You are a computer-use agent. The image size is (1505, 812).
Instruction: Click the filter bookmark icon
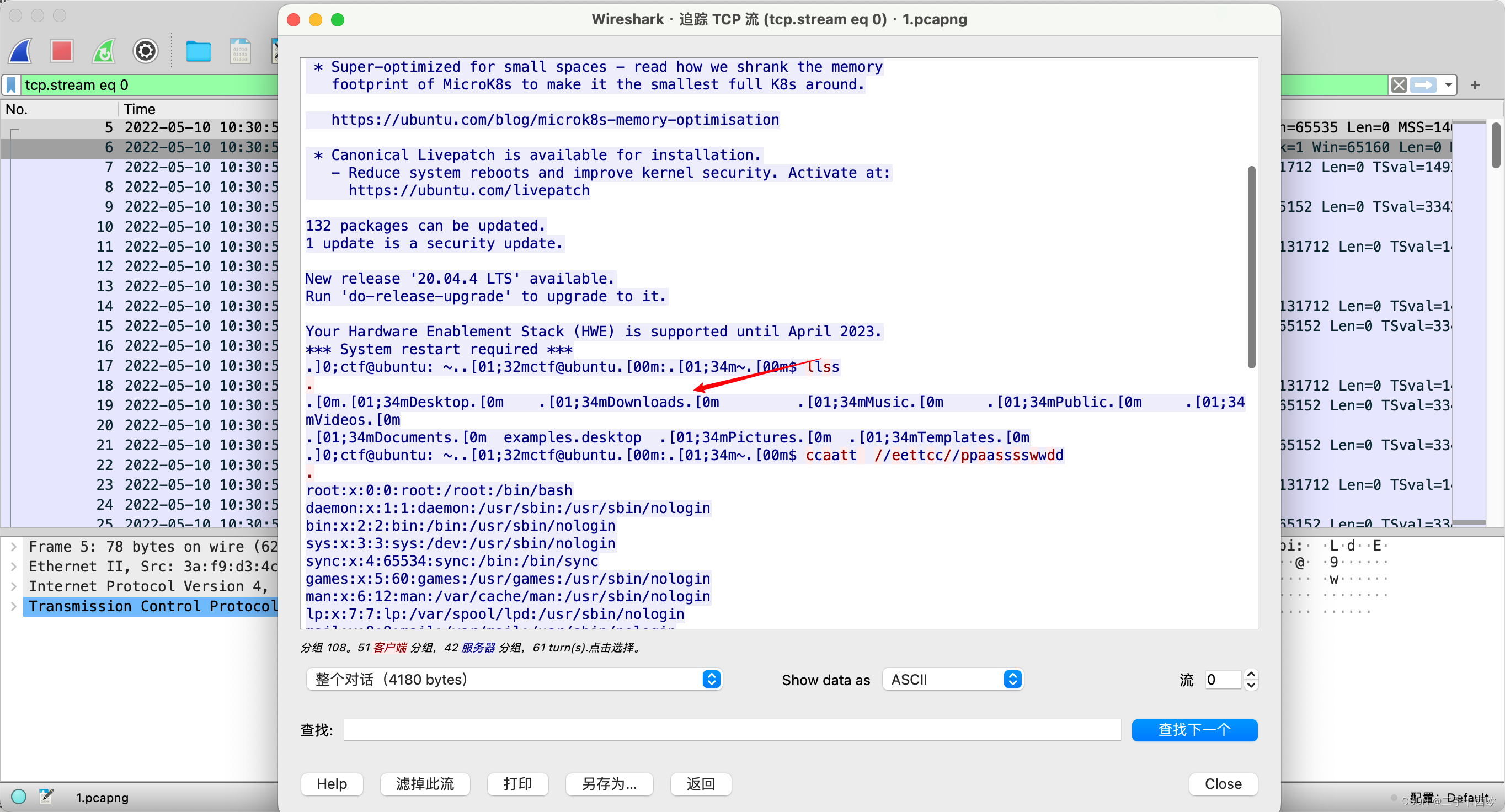[11, 86]
